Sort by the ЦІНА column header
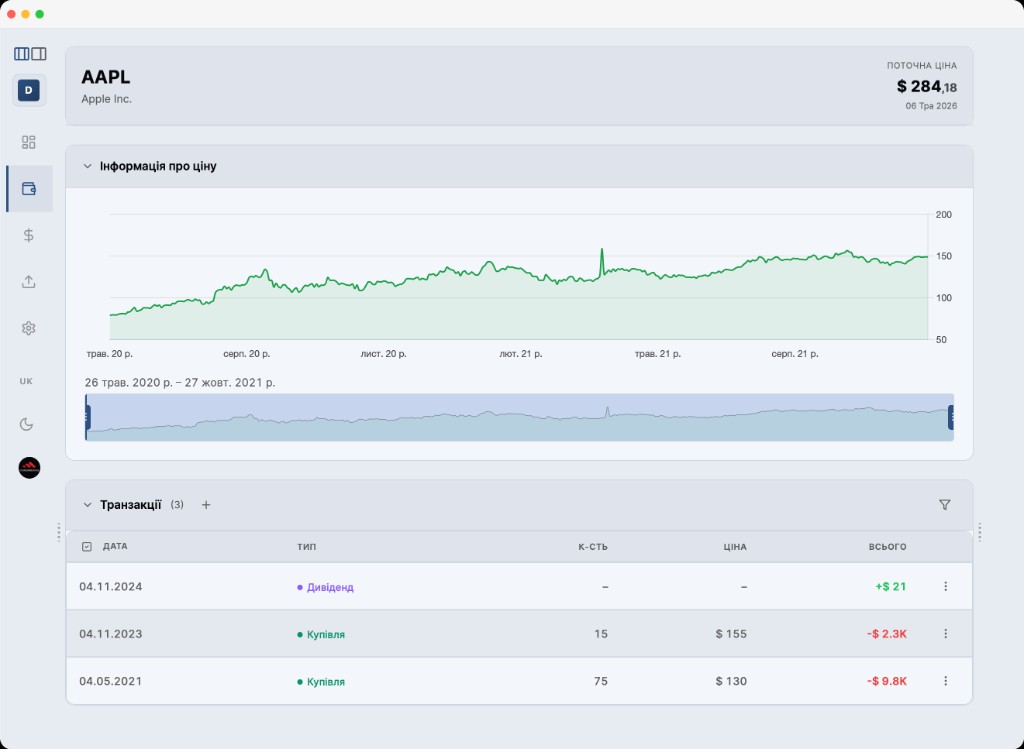The height and width of the screenshot is (749, 1024). pyautogui.click(x=735, y=547)
